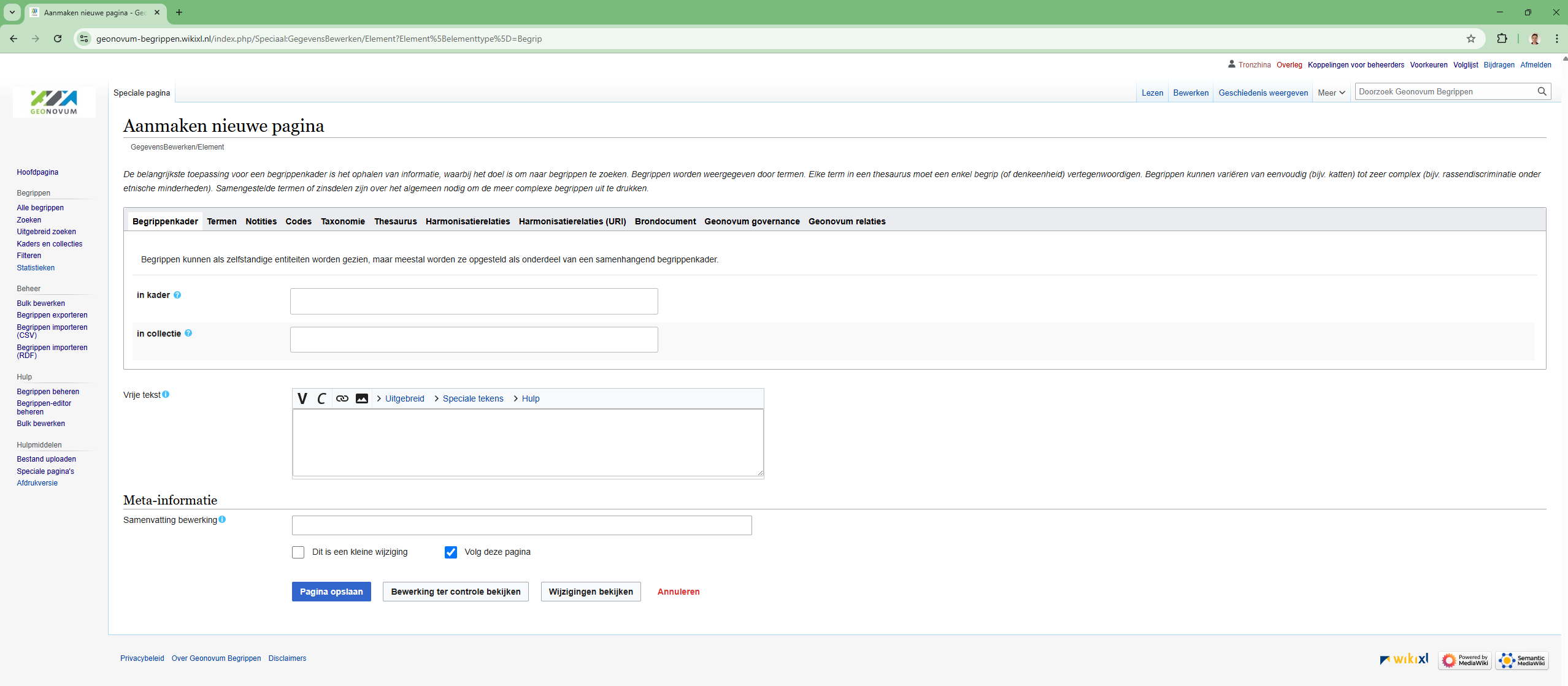Click the embedded file image icon

point(362,398)
